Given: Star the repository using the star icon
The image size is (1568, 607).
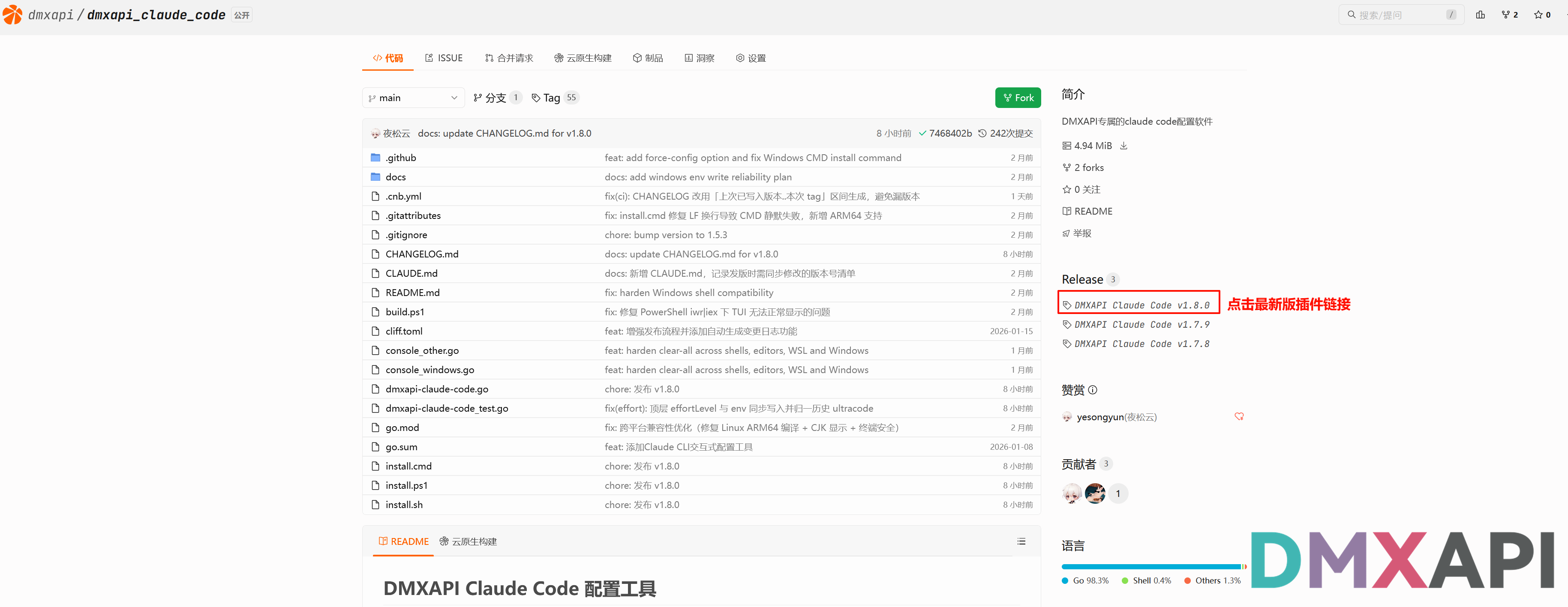Looking at the screenshot, I should 1538,15.
